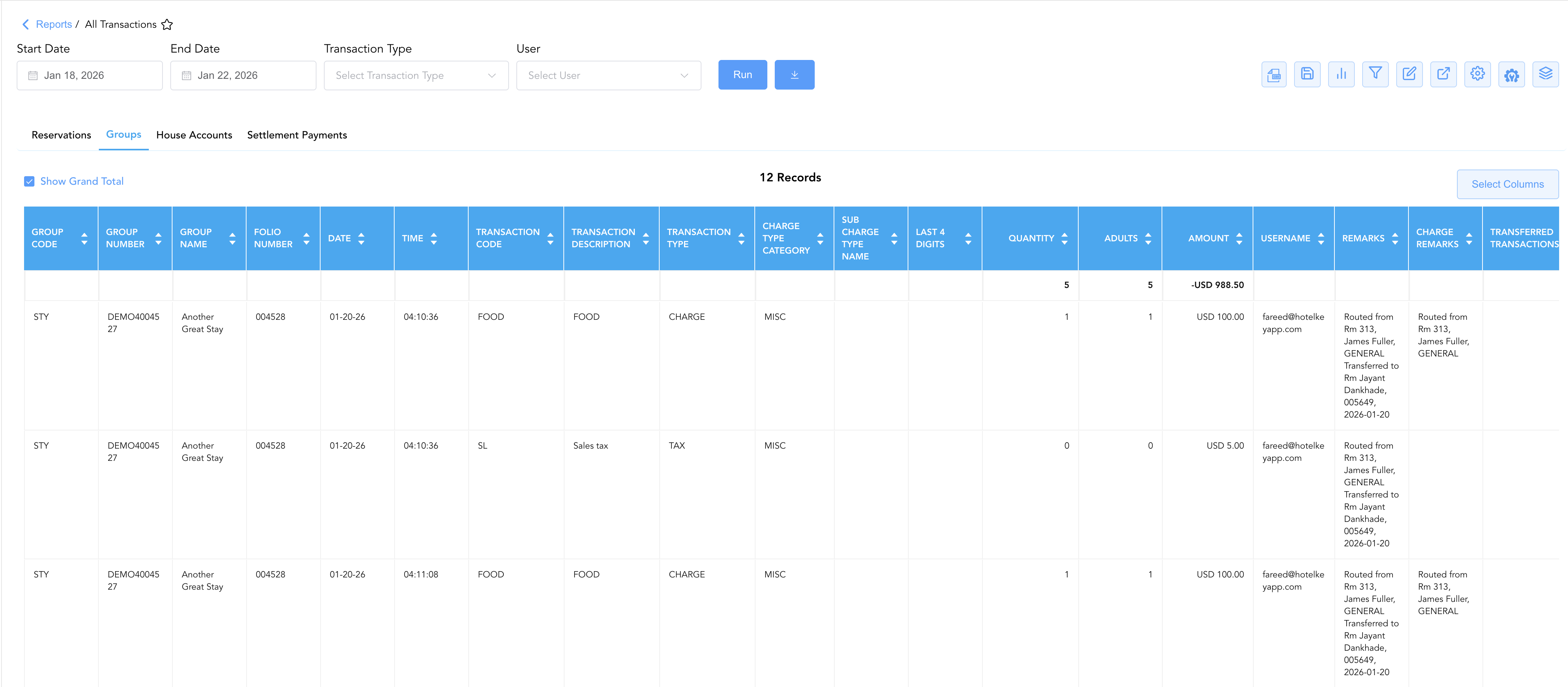Image resolution: width=1568 pixels, height=687 pixels.
Task: Click the open-in-new-window icon
Action: [1443, 75]
